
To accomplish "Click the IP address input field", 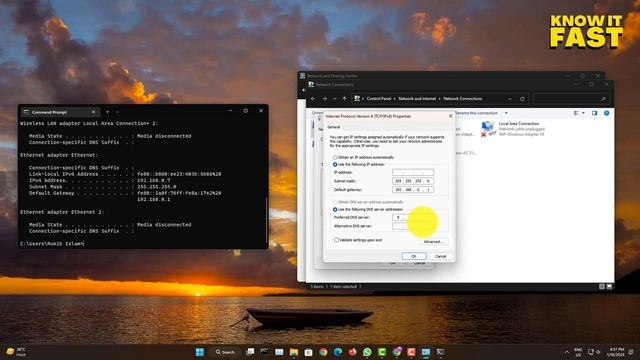I will pyautogui.click(x=413, y=172).
